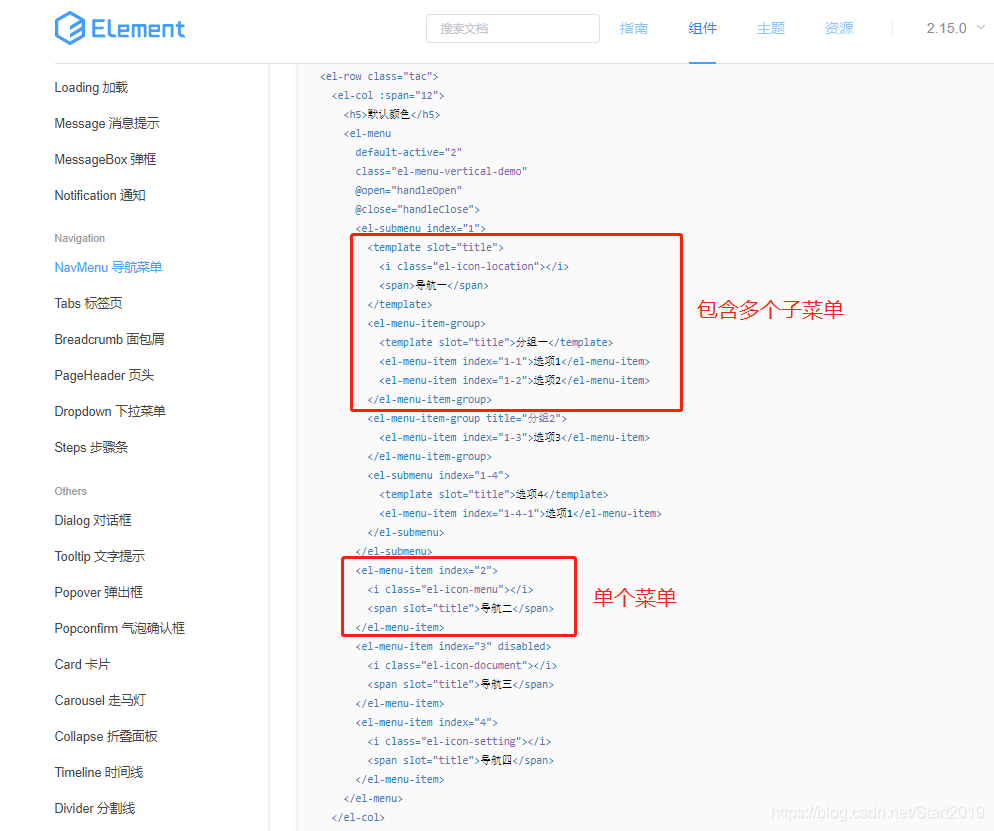Expand the 2.15.0 version dropdown
The height and width of the screenshot is (831, 994).
pyautogui.click(x=955, y=29)
